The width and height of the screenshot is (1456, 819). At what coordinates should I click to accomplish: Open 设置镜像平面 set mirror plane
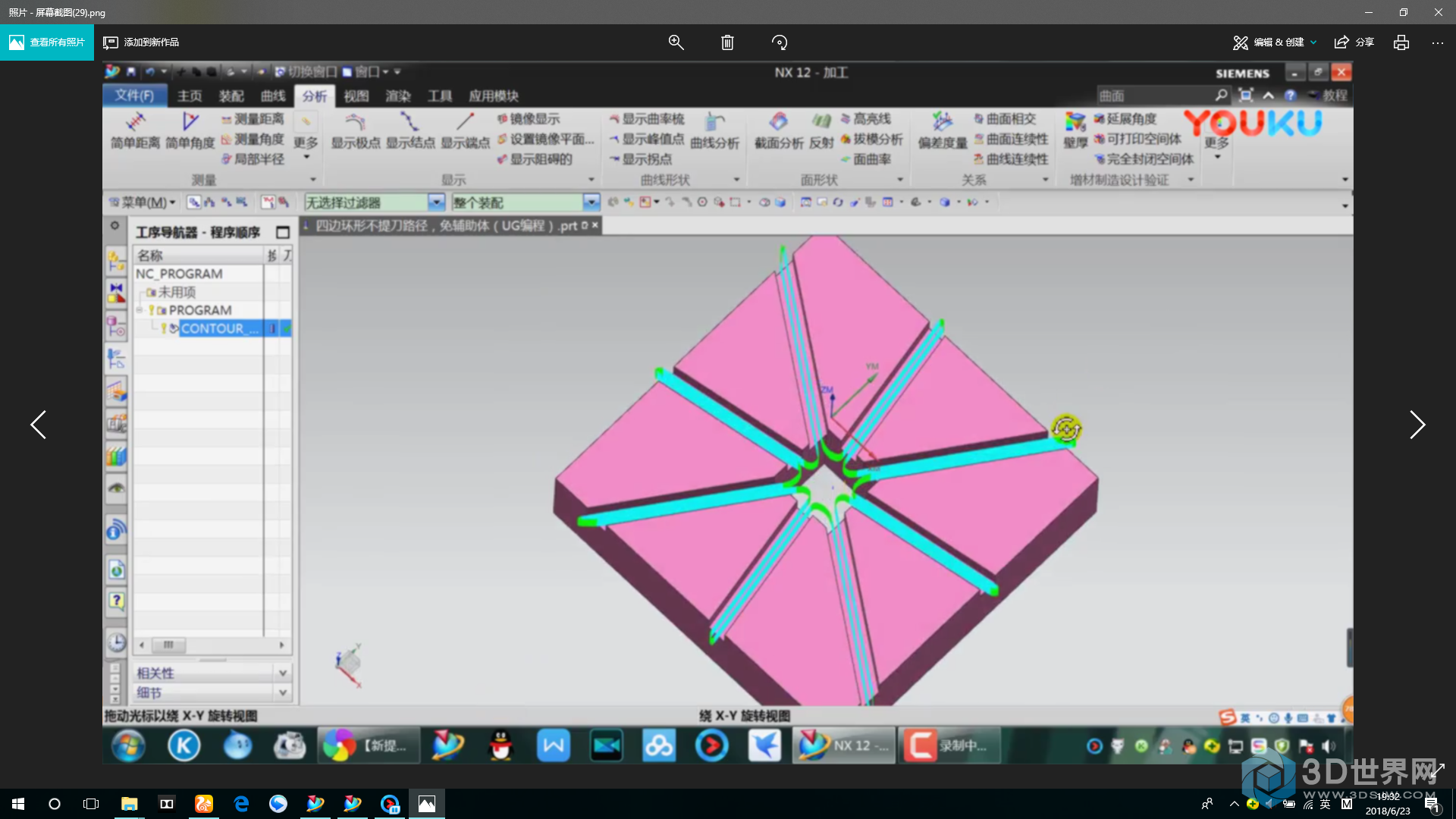(x=546, y=140)
